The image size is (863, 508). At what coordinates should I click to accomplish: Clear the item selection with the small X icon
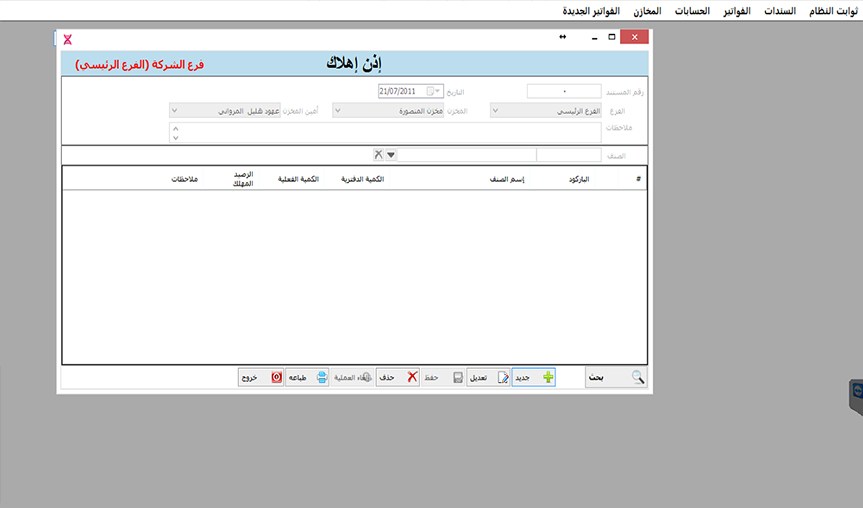[x=378, y=155]
